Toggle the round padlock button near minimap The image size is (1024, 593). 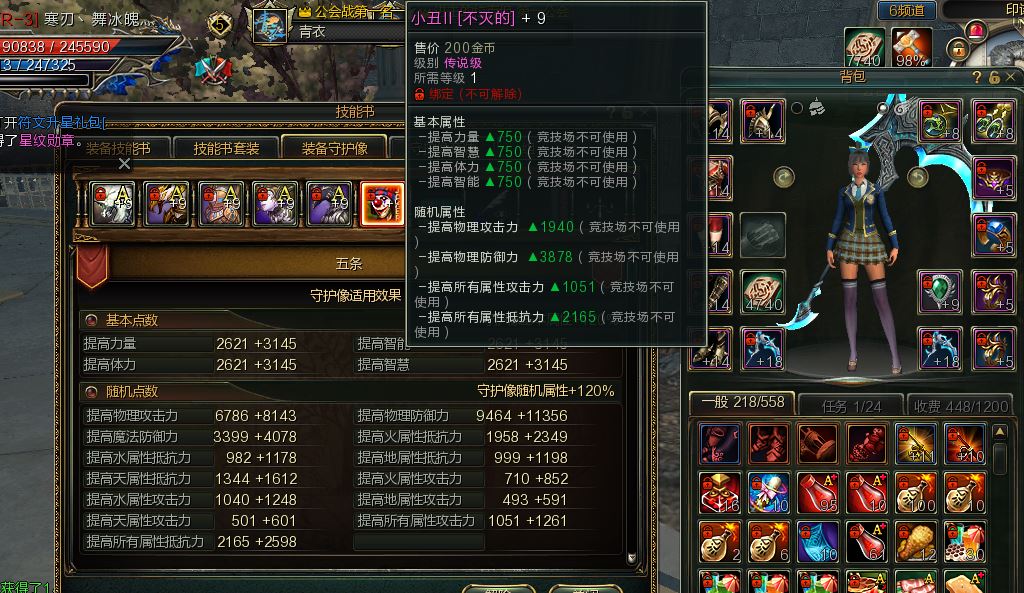coord(958,50)
